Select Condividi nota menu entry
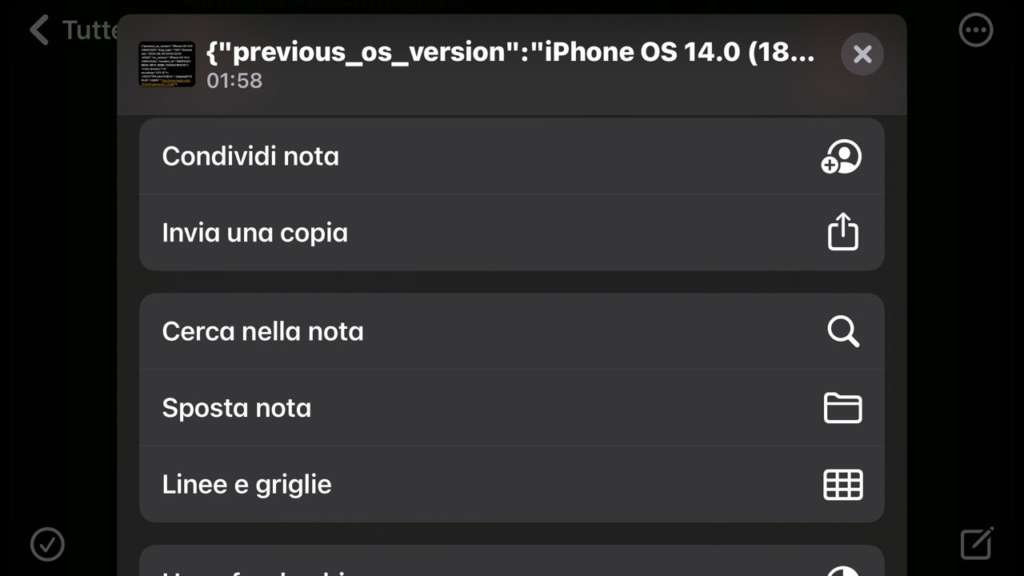 pyautogui.click(x=512, y=157)
